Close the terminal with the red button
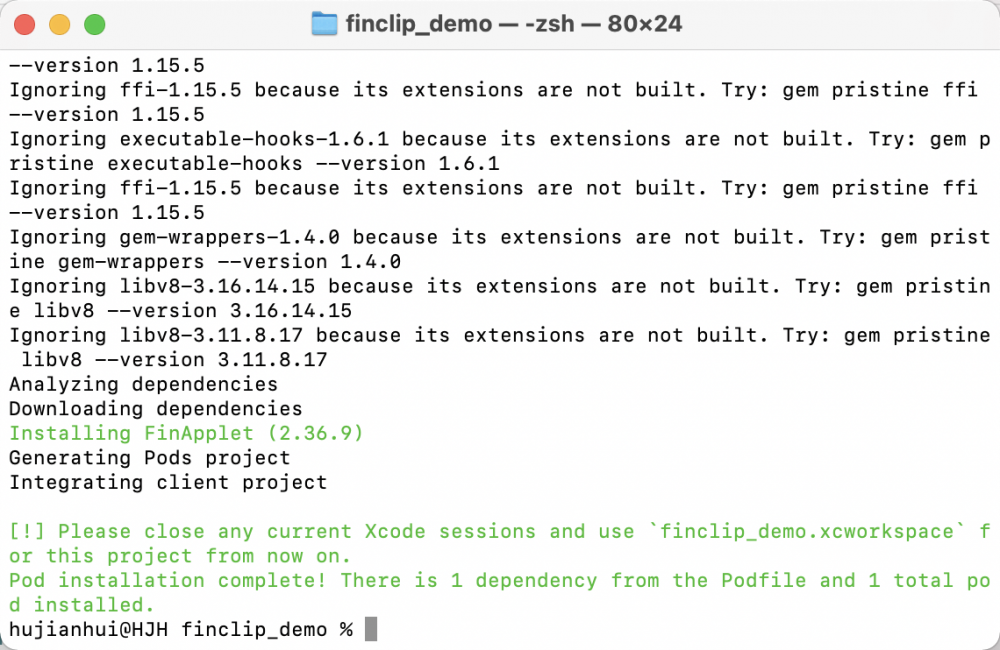 pos(24,25)
